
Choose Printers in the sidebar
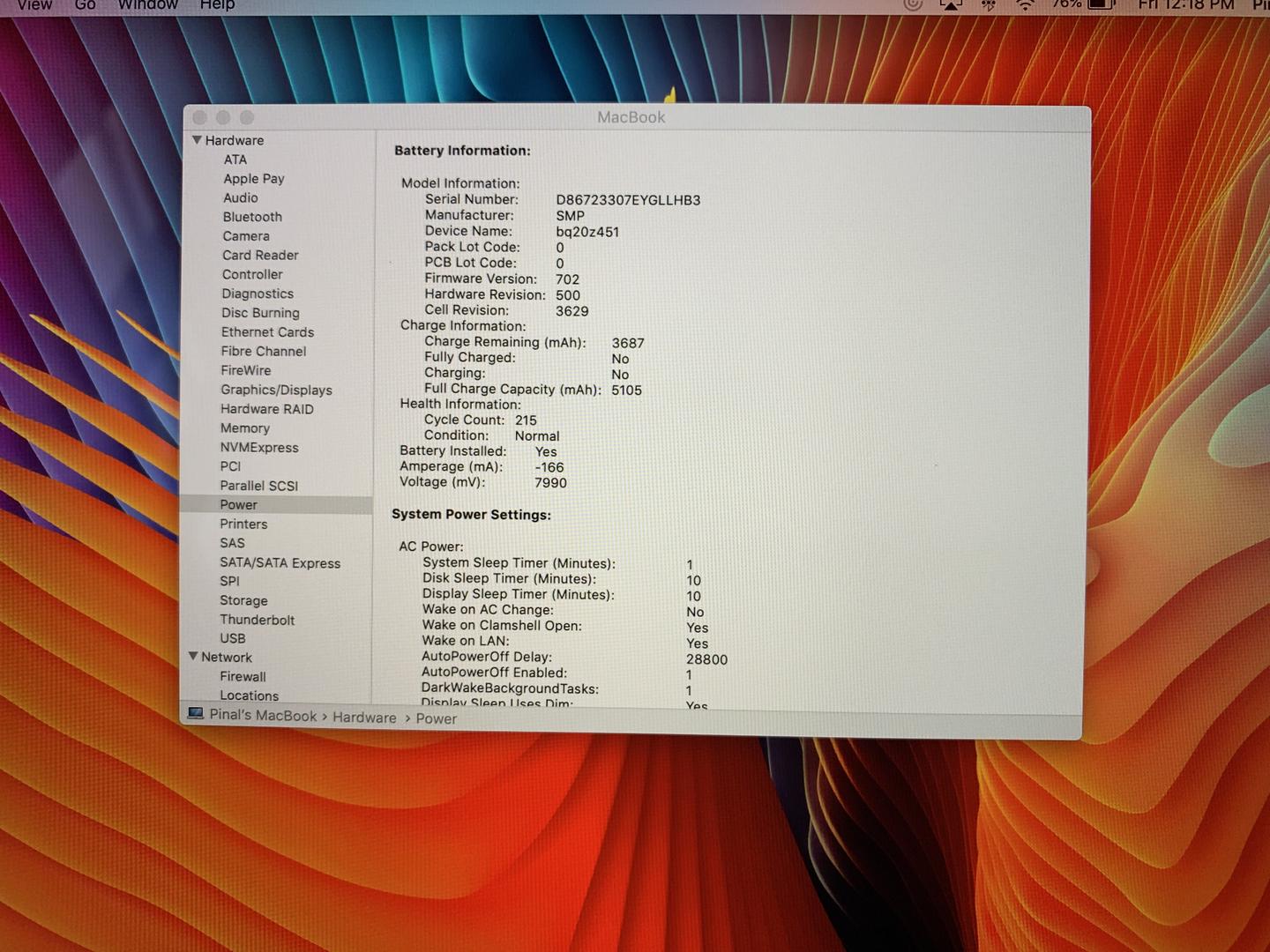click(243, 524)
